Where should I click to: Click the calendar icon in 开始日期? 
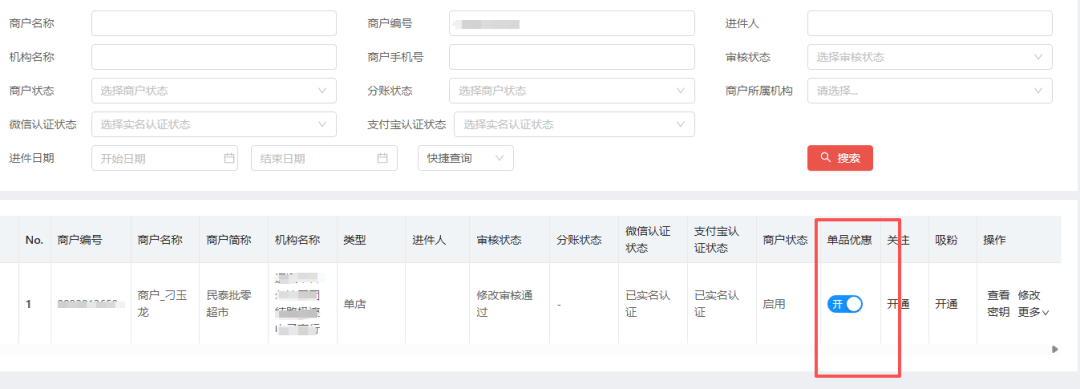click(229, 158)
